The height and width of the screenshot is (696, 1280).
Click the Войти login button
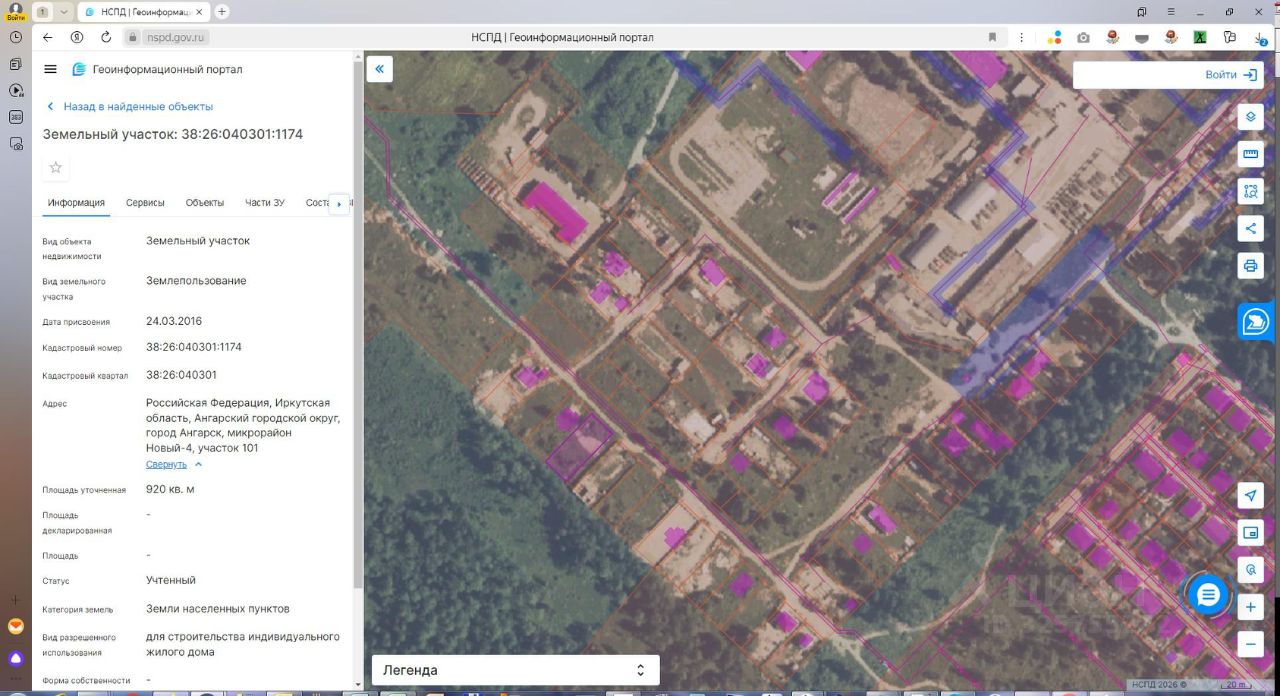pos(1230,75)
